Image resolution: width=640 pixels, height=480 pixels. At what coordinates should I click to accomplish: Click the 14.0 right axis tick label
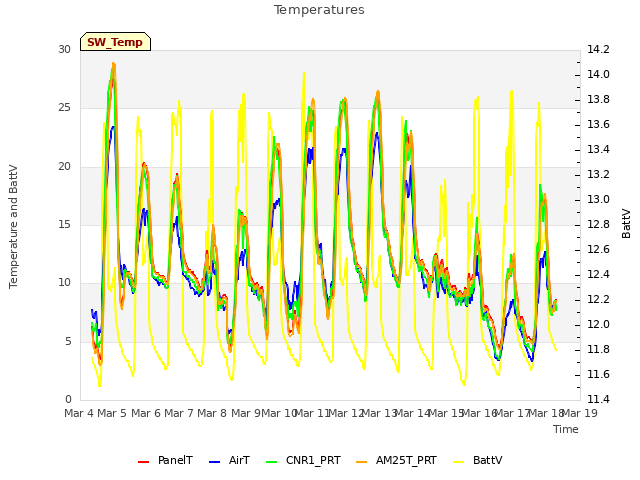tap(598, 75)
